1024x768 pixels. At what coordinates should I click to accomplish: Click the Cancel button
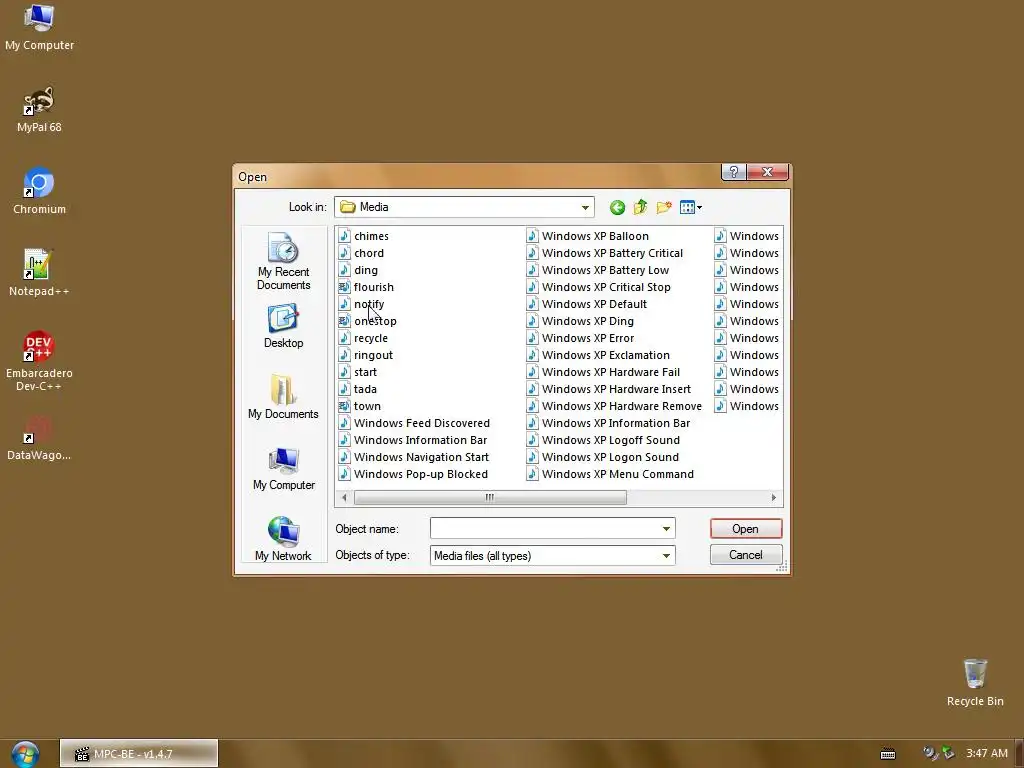pyautogui.click(x=746, y=555)
